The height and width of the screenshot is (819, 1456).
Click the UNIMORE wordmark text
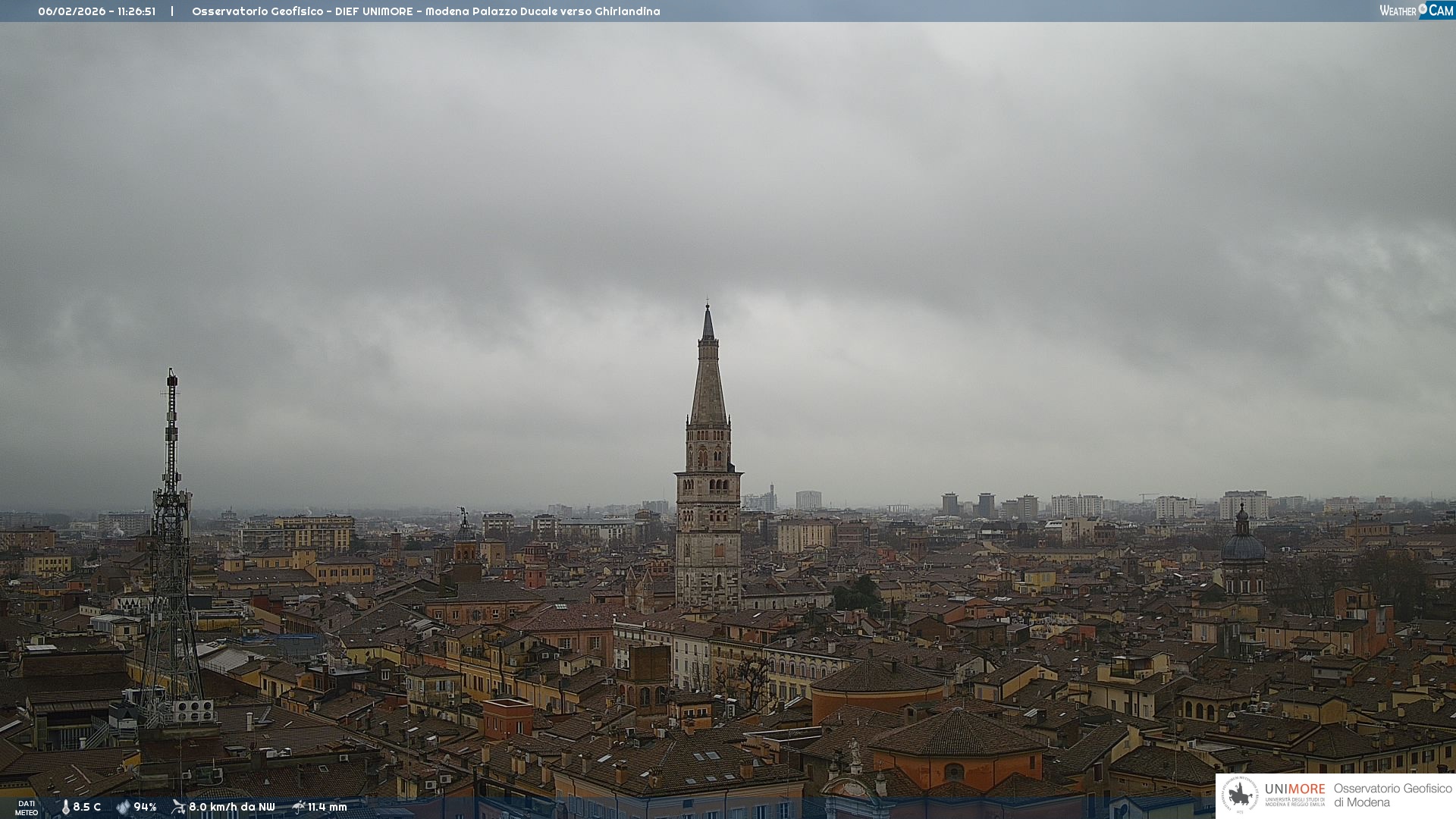1294,789
